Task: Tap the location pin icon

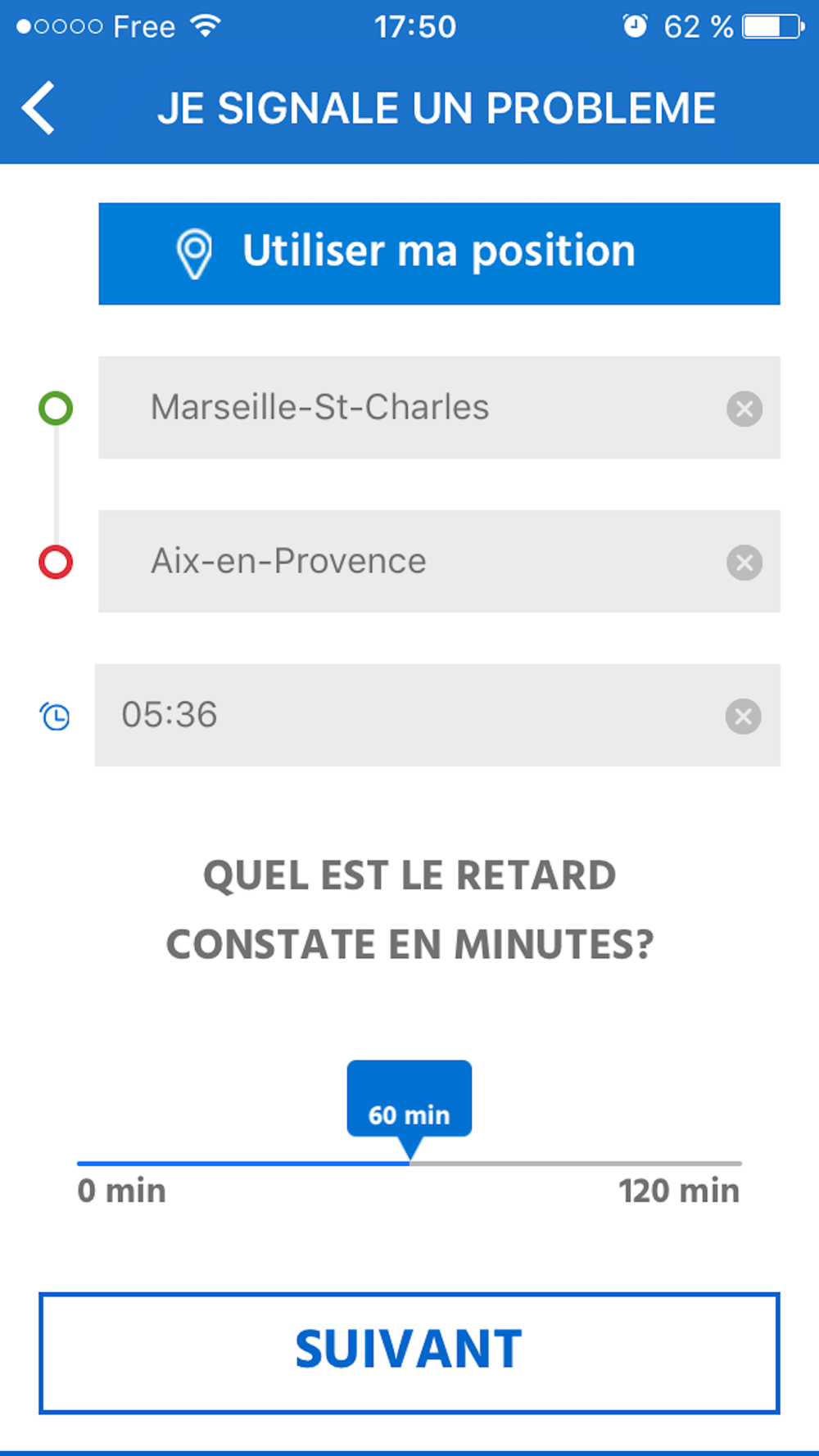Action: [194, 254]
